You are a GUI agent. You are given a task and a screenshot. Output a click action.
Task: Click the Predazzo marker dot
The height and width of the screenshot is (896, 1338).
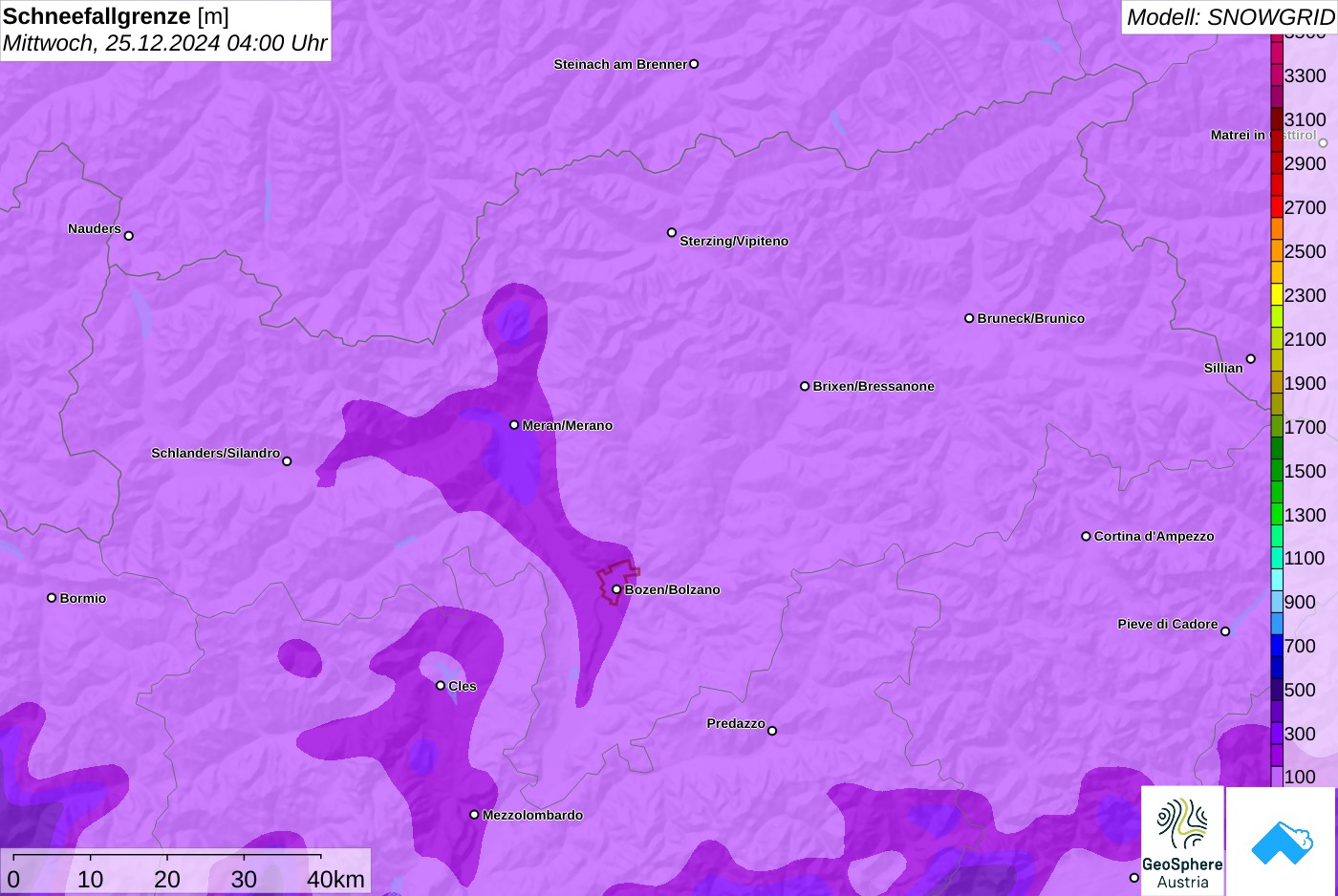click(772, 731)
